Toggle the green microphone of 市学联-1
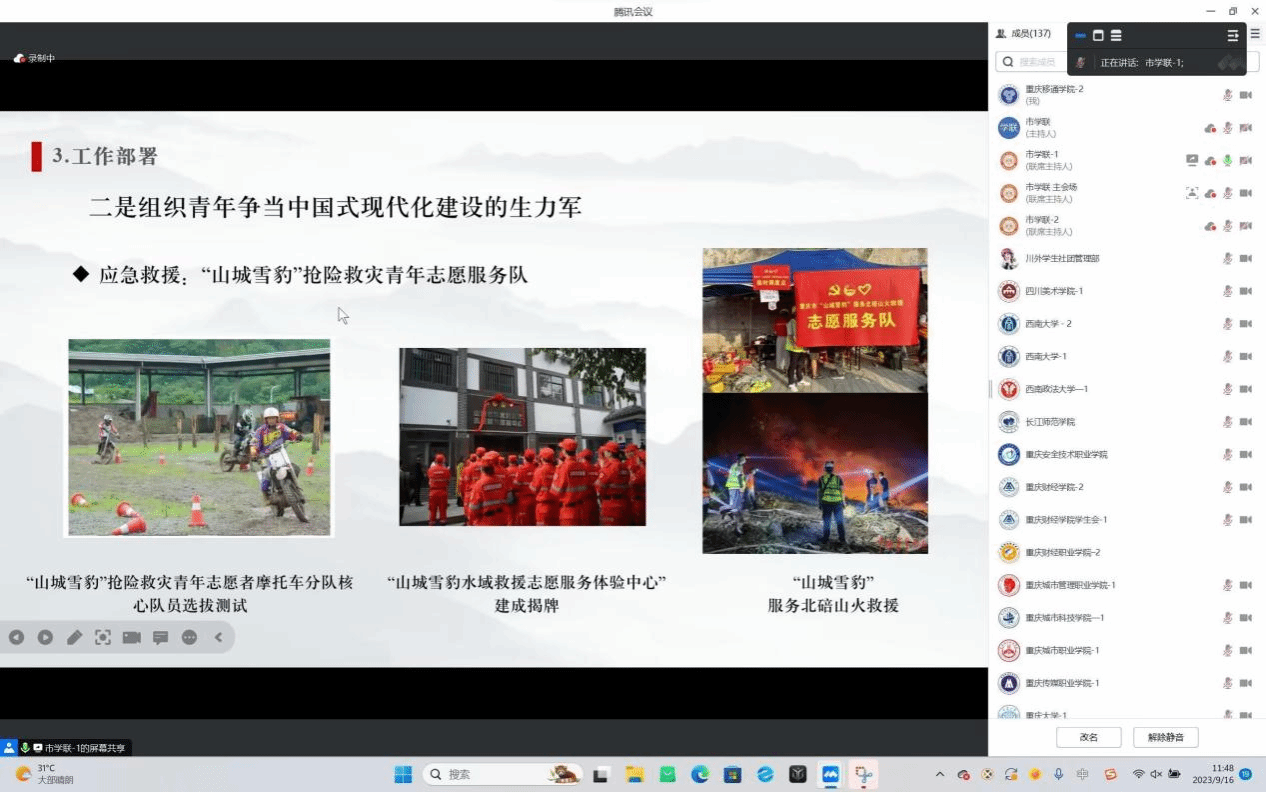This screenshot has height=792, width=1266. click(x=1227, y=160)
